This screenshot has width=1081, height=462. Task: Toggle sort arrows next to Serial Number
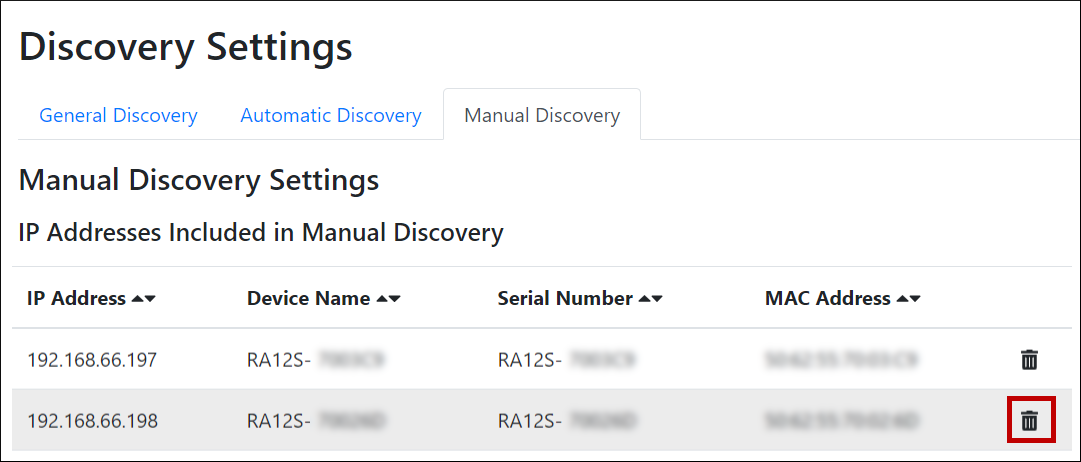650,299
